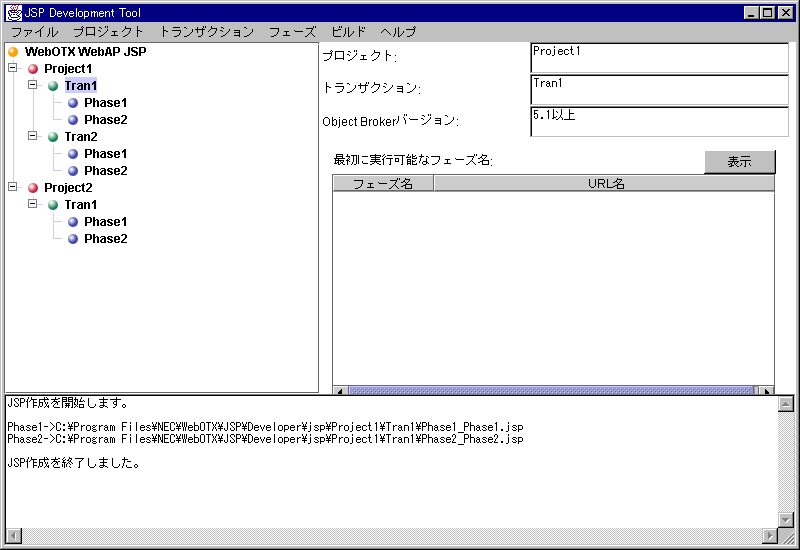Click the log line JSP作成を終了しました。
Viewport: 800px width, 550px height.
click(73, 463)
